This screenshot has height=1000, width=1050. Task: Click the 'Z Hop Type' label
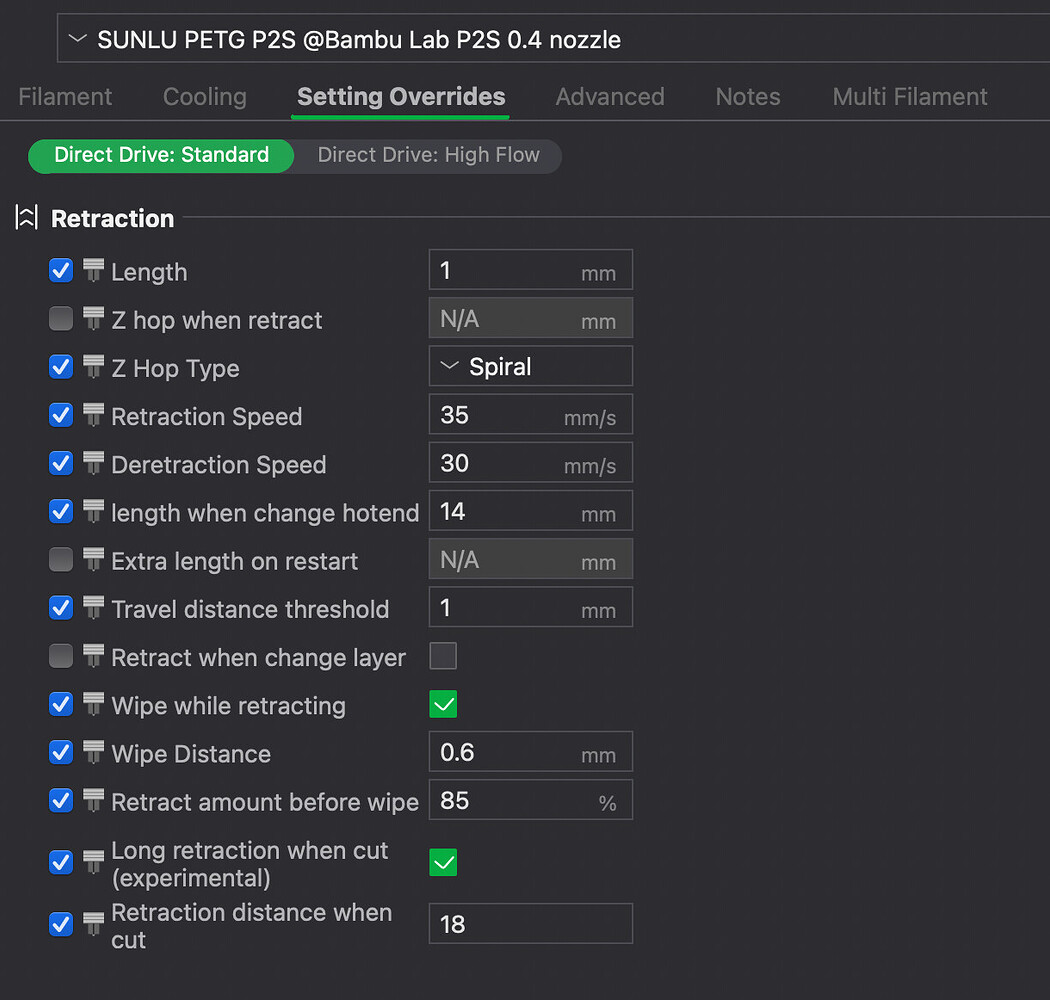pos(175,368)
